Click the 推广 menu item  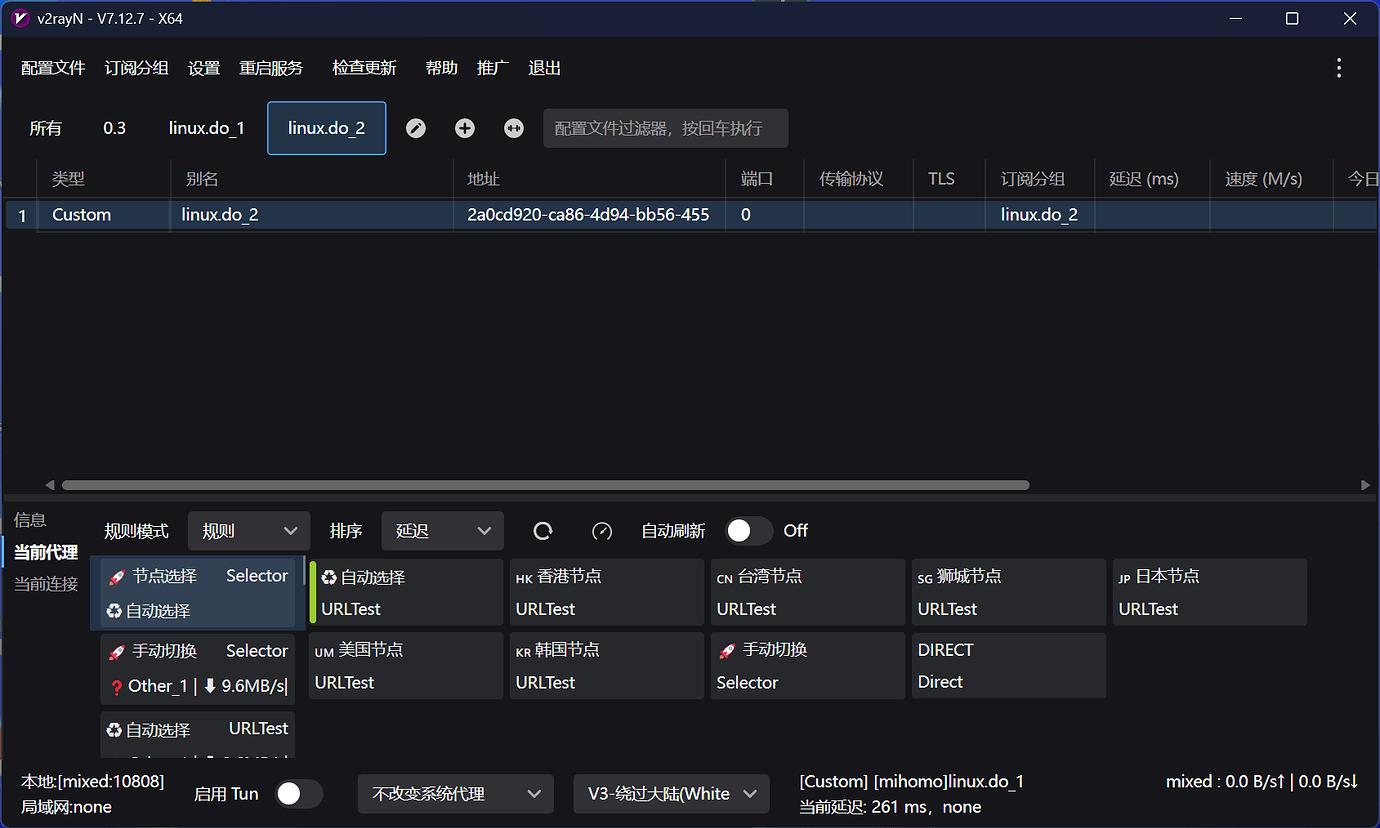point(493,68)
